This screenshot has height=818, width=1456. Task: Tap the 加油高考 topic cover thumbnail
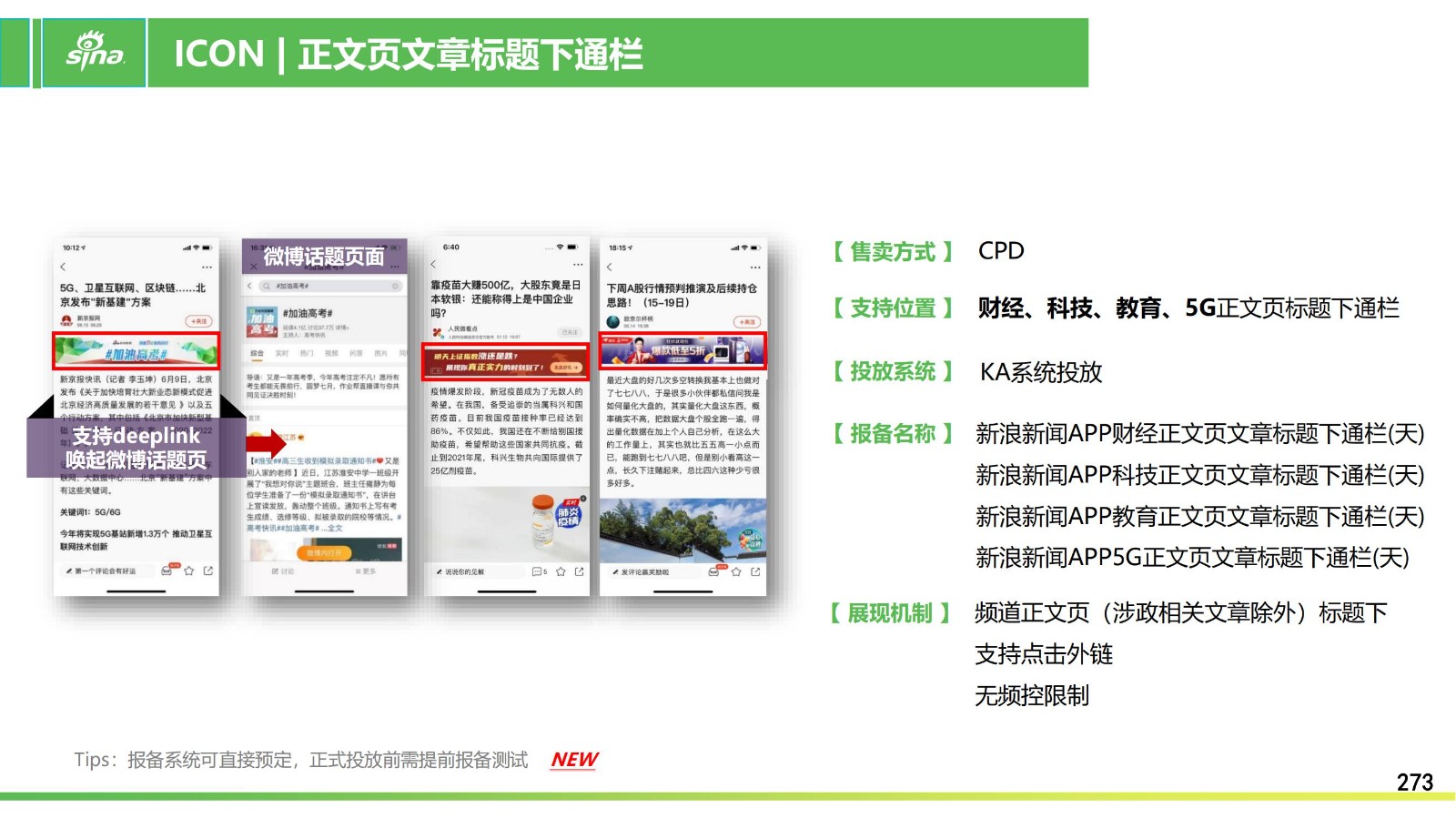click(263, 322)
